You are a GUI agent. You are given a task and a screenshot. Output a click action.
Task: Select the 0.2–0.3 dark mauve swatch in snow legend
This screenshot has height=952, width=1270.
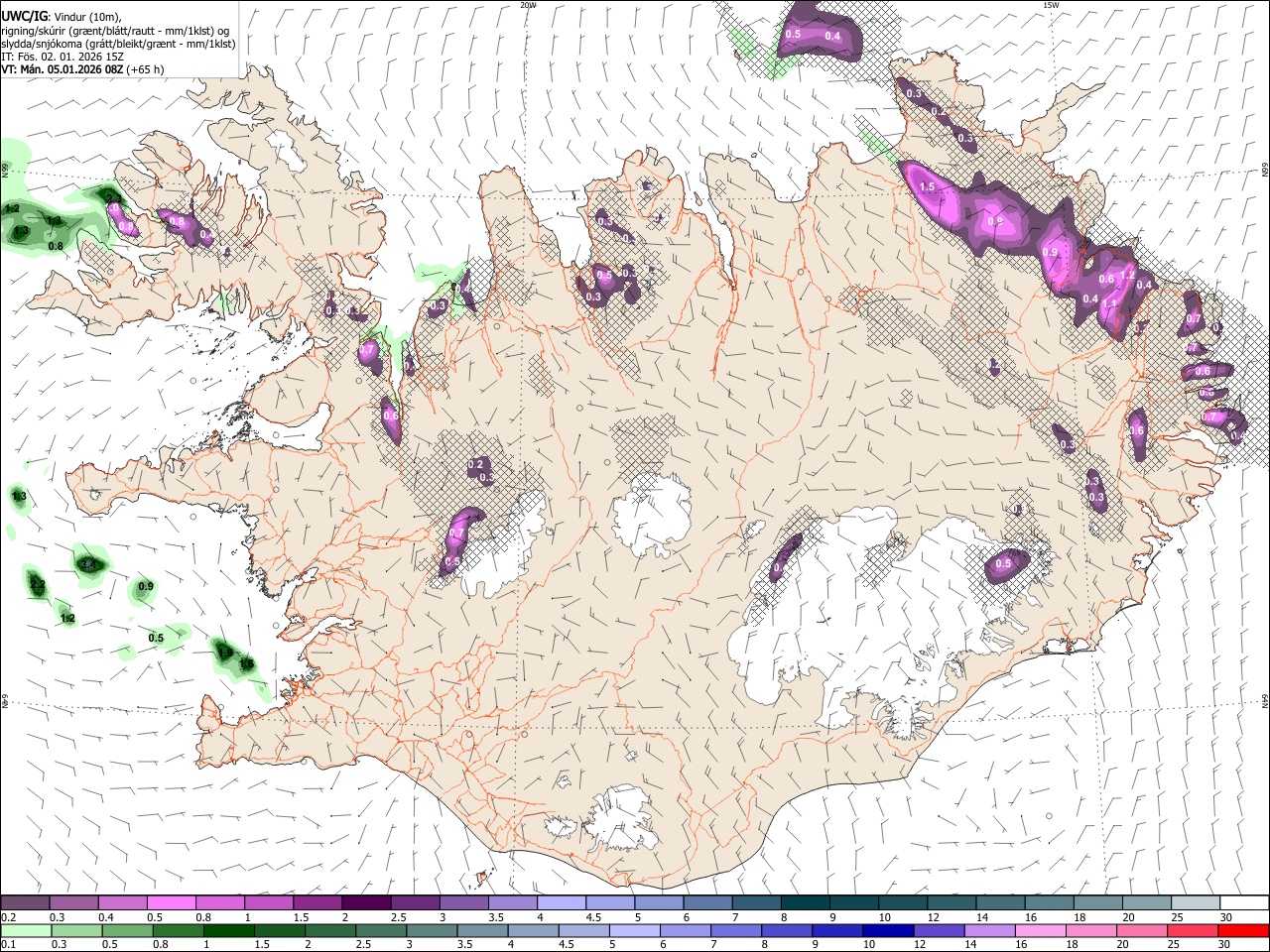(x=25, y=903)
